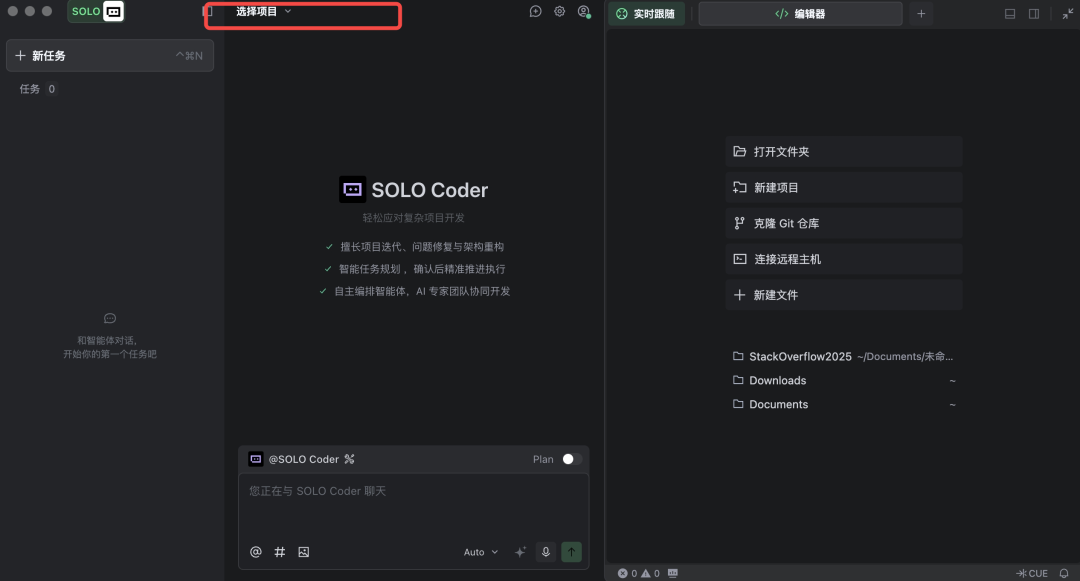Image resolution: width=1080 pixels, height=581 pixels.
Task: Toggle the bottom panel layout icon
Action: (1010, 14)
